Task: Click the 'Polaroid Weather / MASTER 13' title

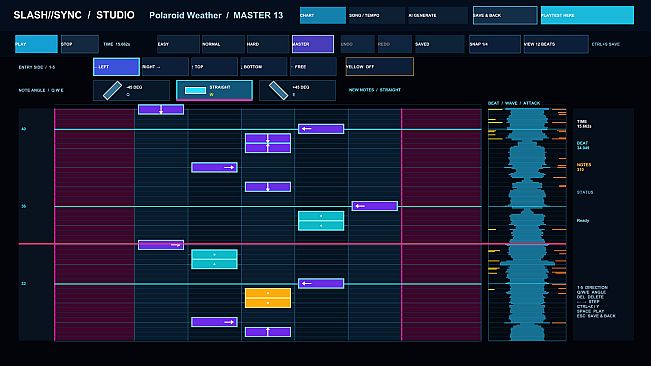Action: tap(216, 15)
